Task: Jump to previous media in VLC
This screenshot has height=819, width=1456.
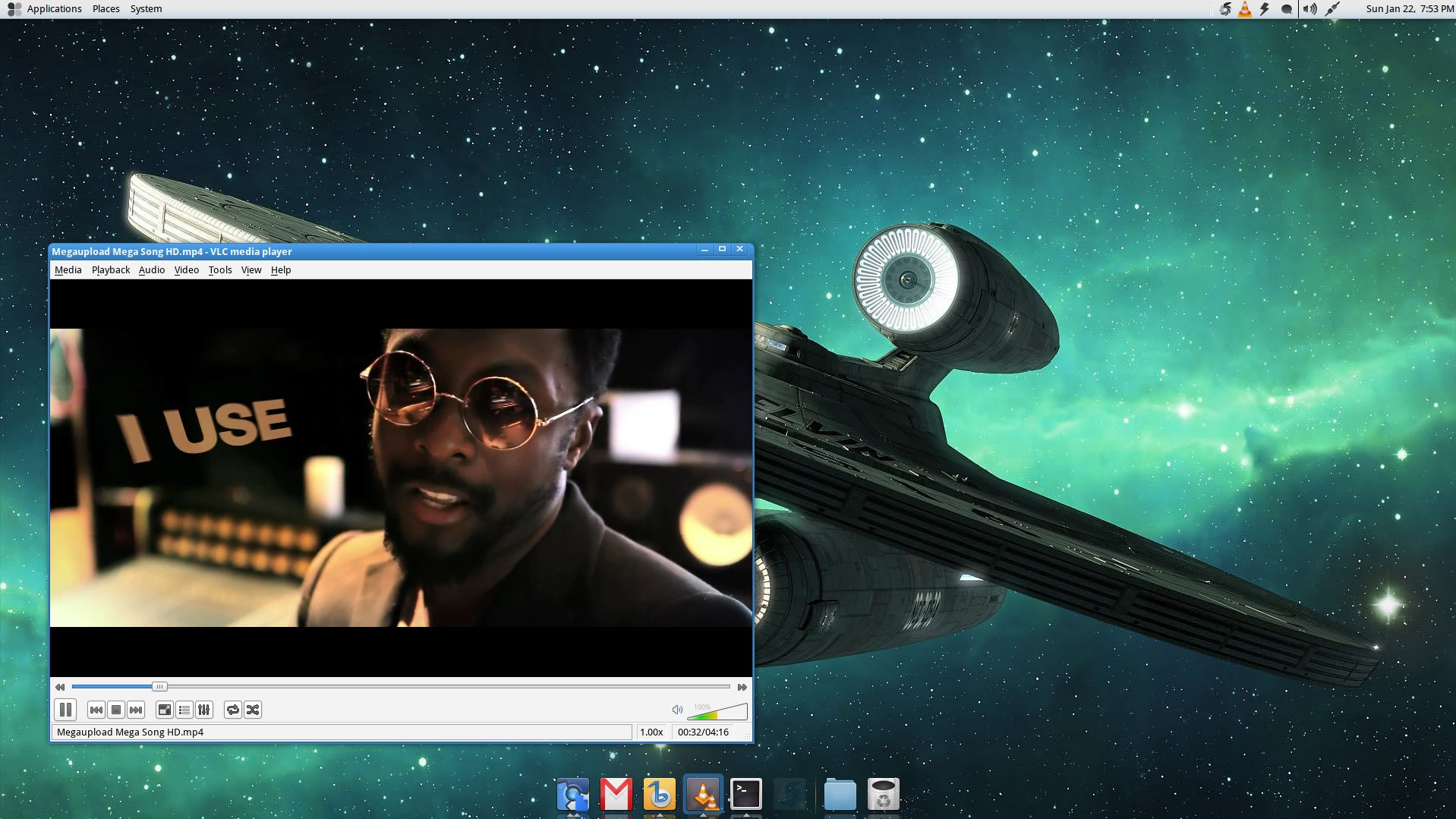Action: [96, 710]
